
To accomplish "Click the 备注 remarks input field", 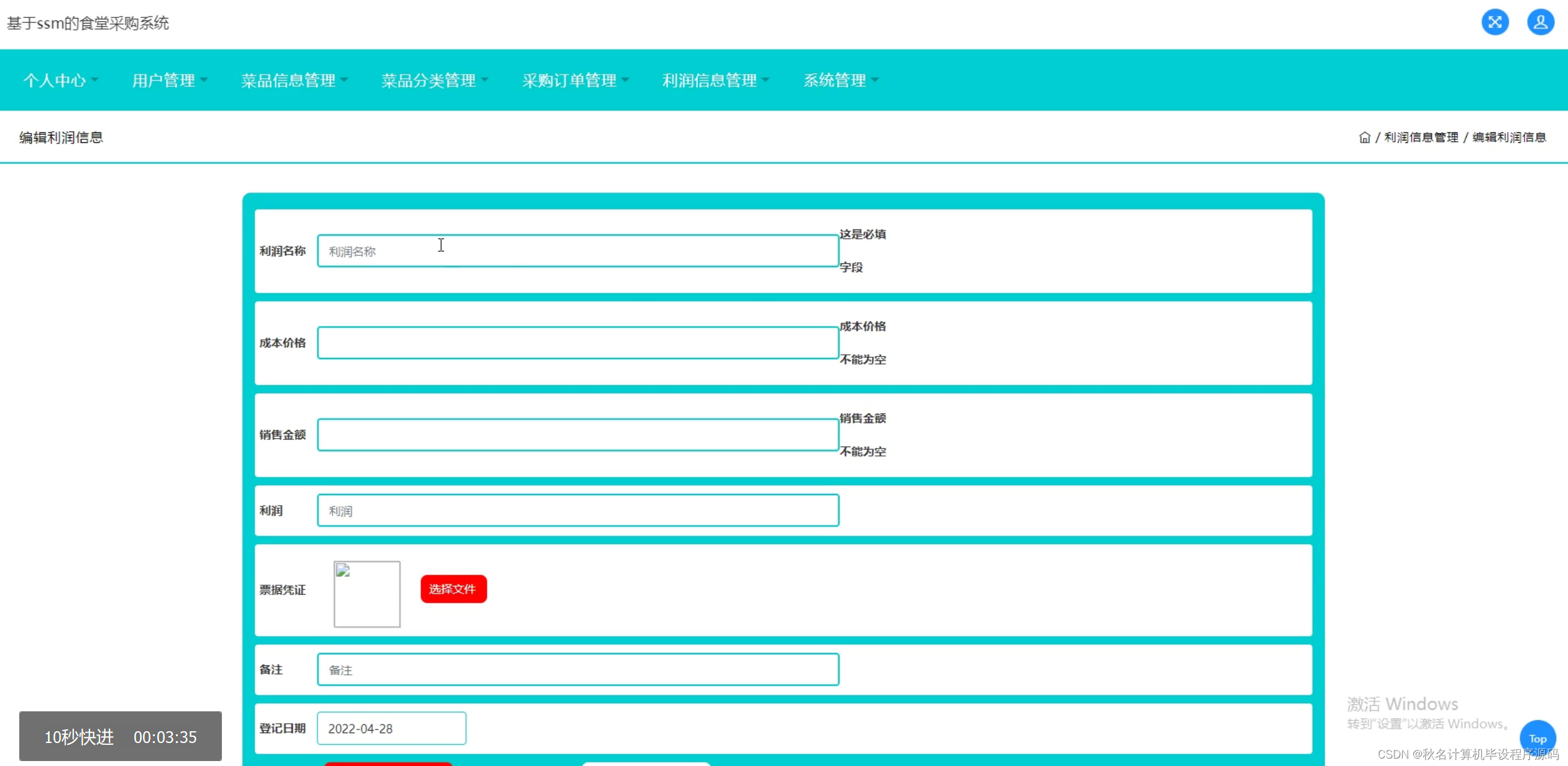I will pyautogui.click(x=577, y=670).
